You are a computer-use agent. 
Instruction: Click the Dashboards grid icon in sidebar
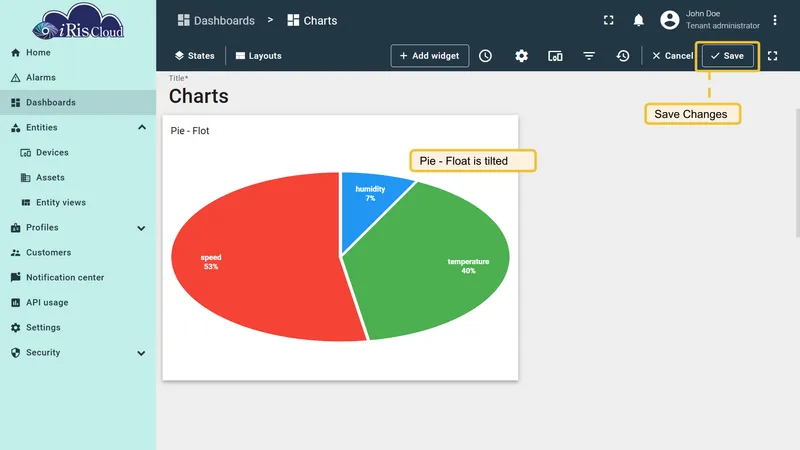[15, 103]
